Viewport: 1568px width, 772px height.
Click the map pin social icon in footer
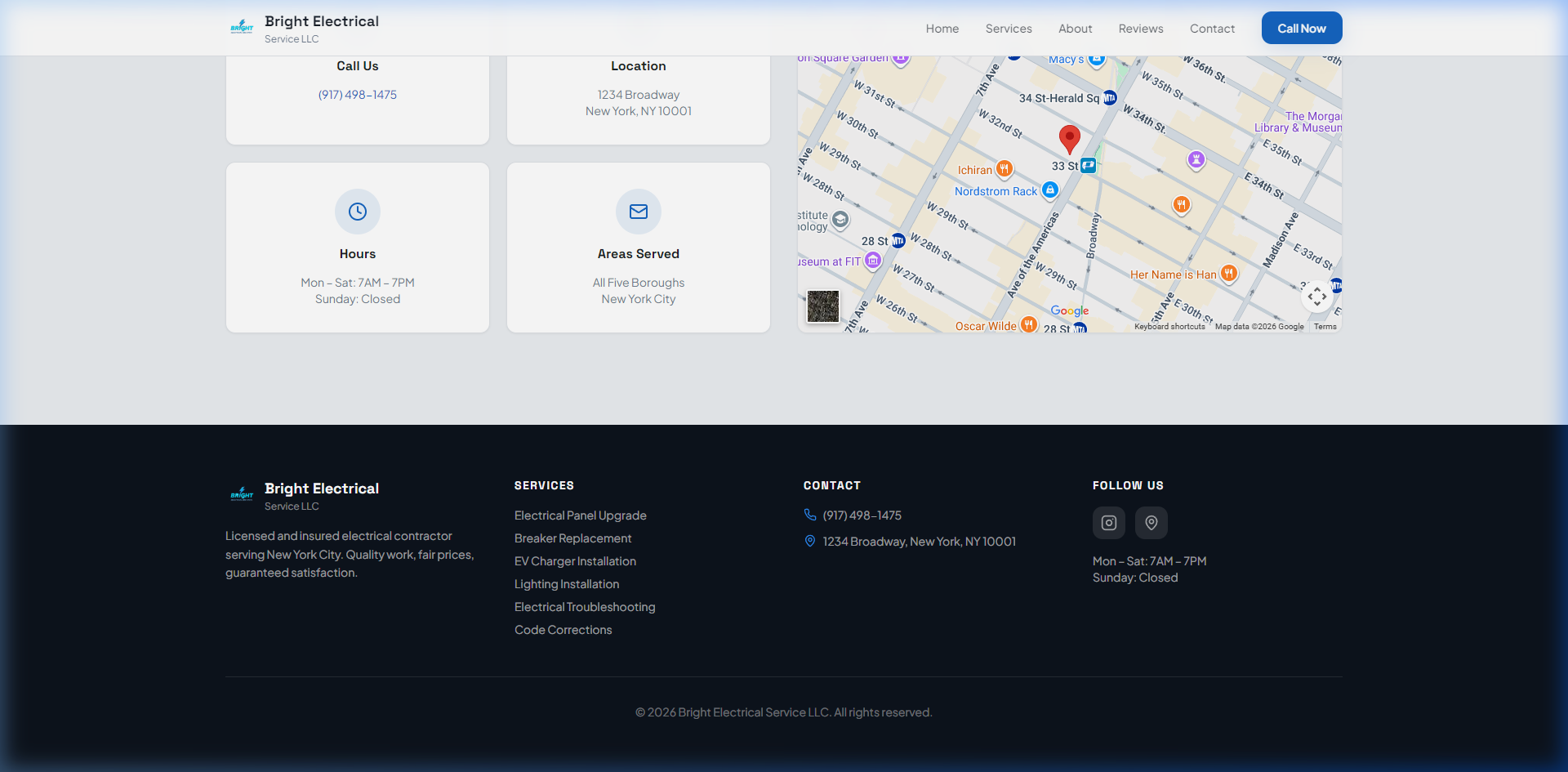coord(1151,523)
